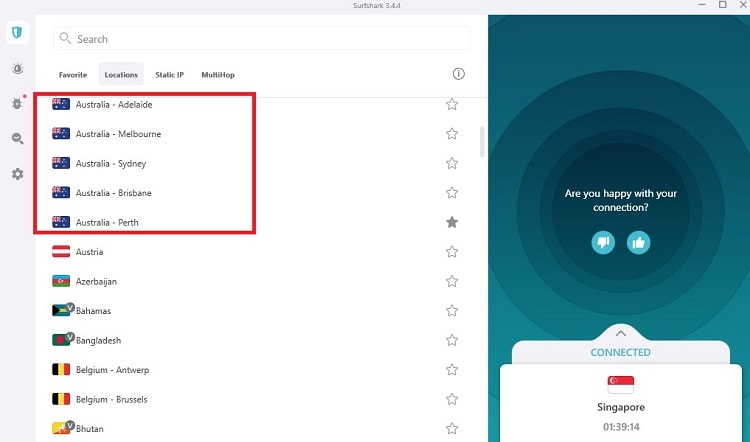The height and width of the screenshot is (442, 750).
Task: Click the search magnifier icon in search box
Action: pyautogui.click(x=65, y=38)
